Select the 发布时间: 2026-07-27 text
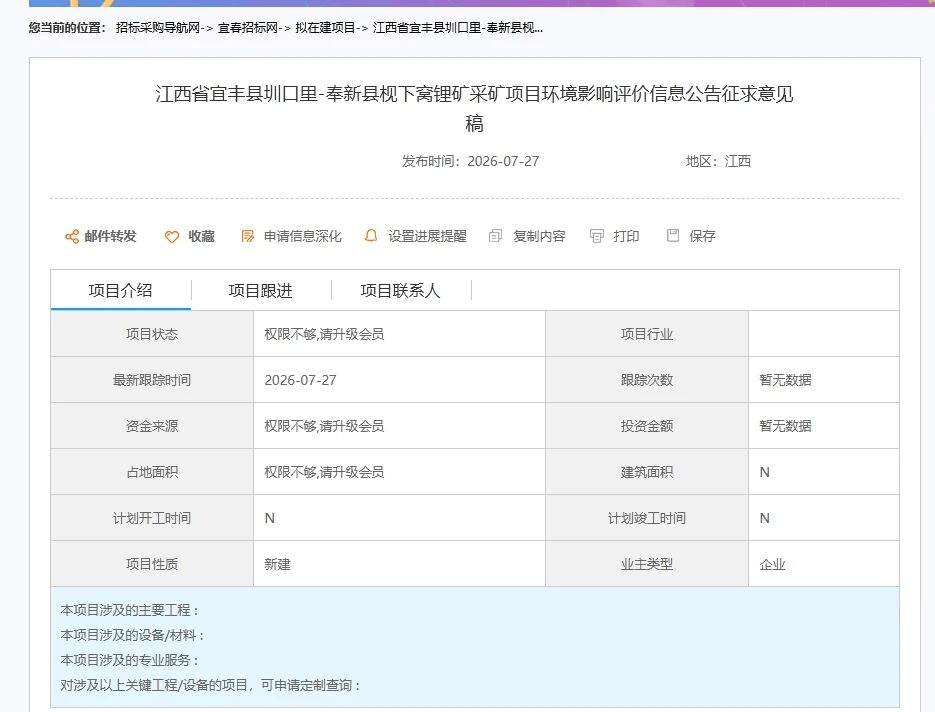 tap(470, 162)
